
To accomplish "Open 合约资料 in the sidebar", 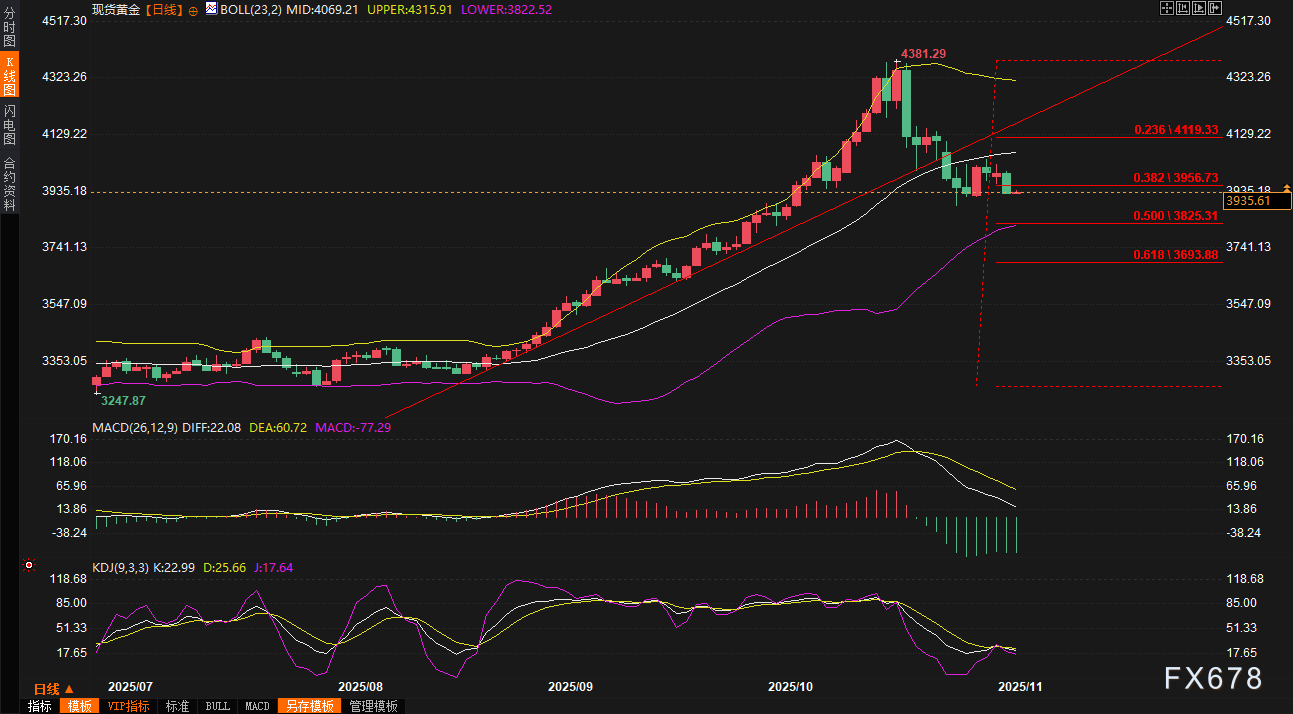I will coord(10,183).
